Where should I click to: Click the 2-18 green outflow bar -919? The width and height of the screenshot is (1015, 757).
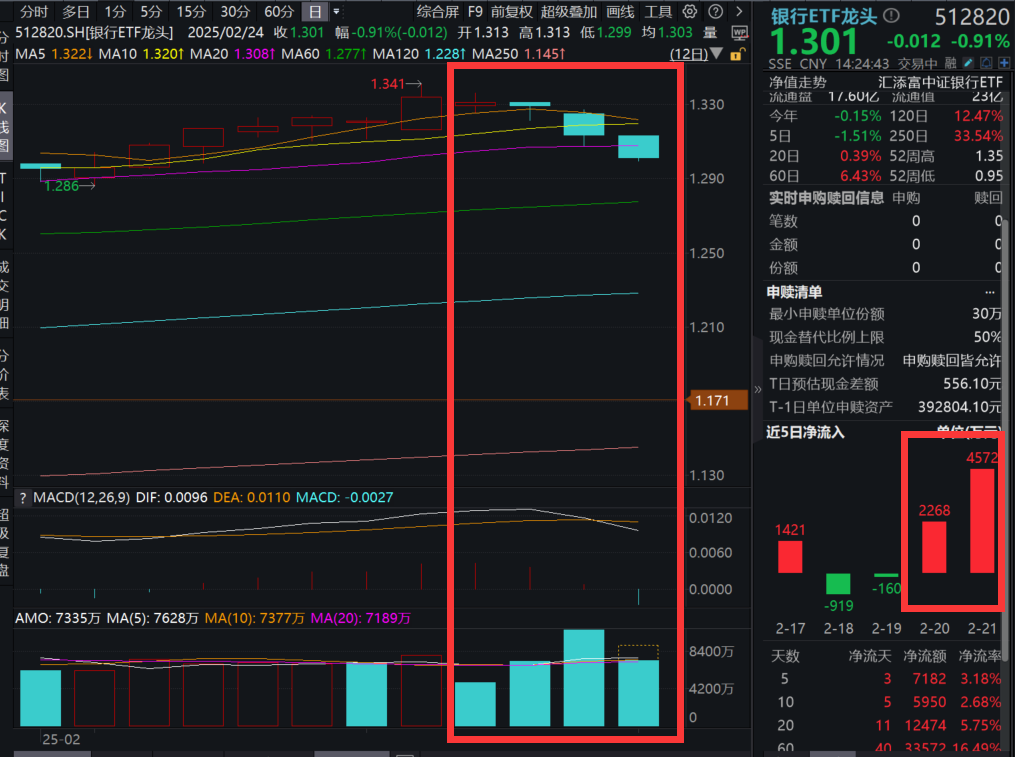tap(838, 584)
